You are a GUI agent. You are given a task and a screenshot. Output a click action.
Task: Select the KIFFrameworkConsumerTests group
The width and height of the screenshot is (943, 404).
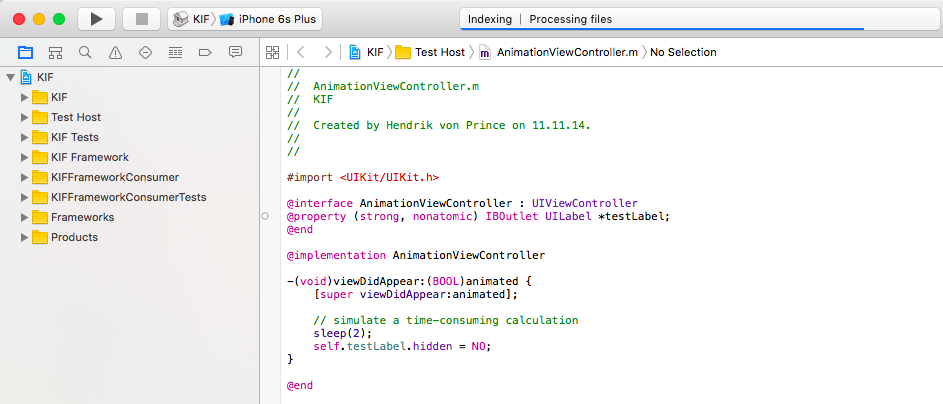coord(130,197)
